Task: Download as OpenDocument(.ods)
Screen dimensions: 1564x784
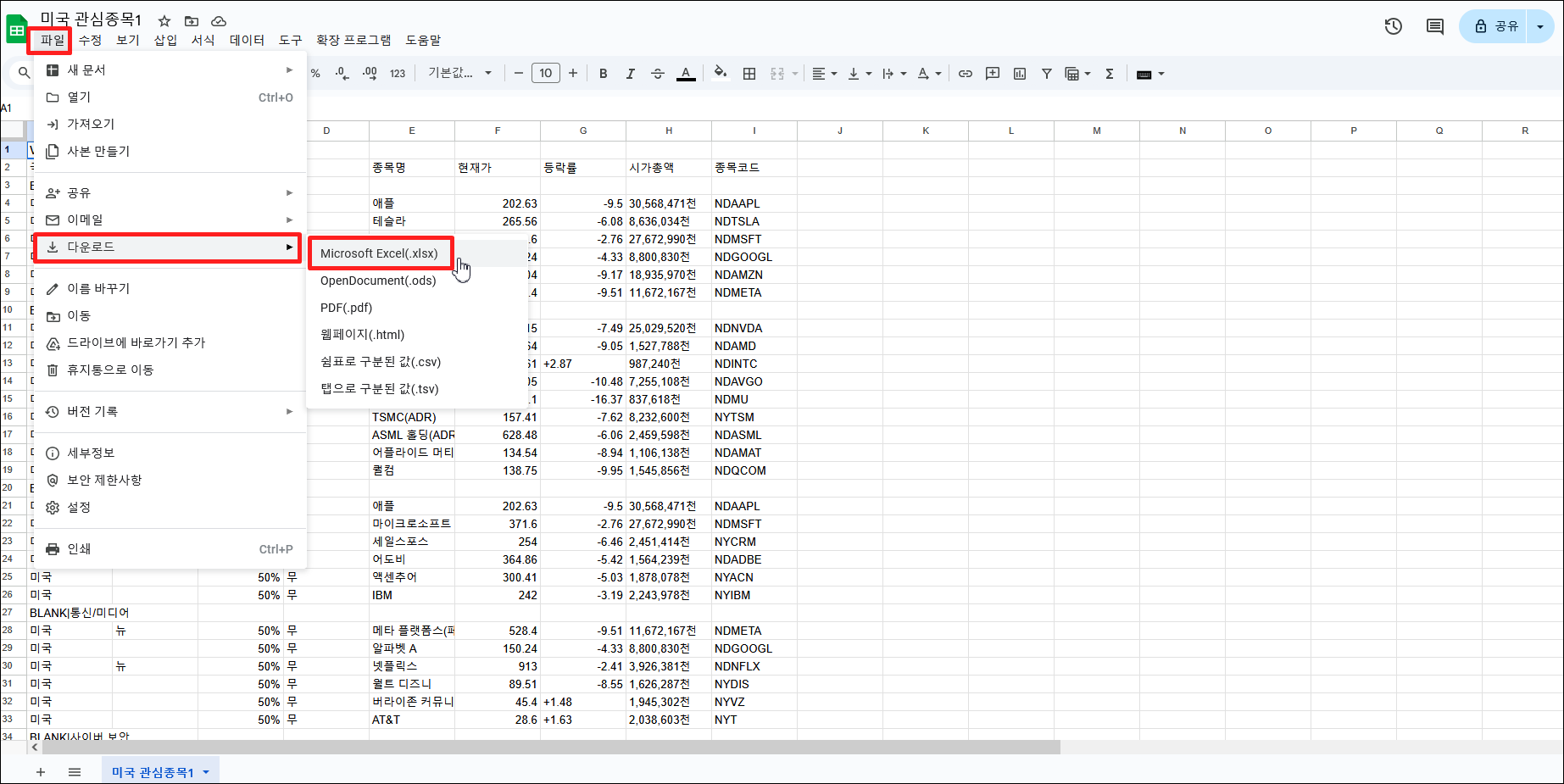Action: click(x=417, y=281)
